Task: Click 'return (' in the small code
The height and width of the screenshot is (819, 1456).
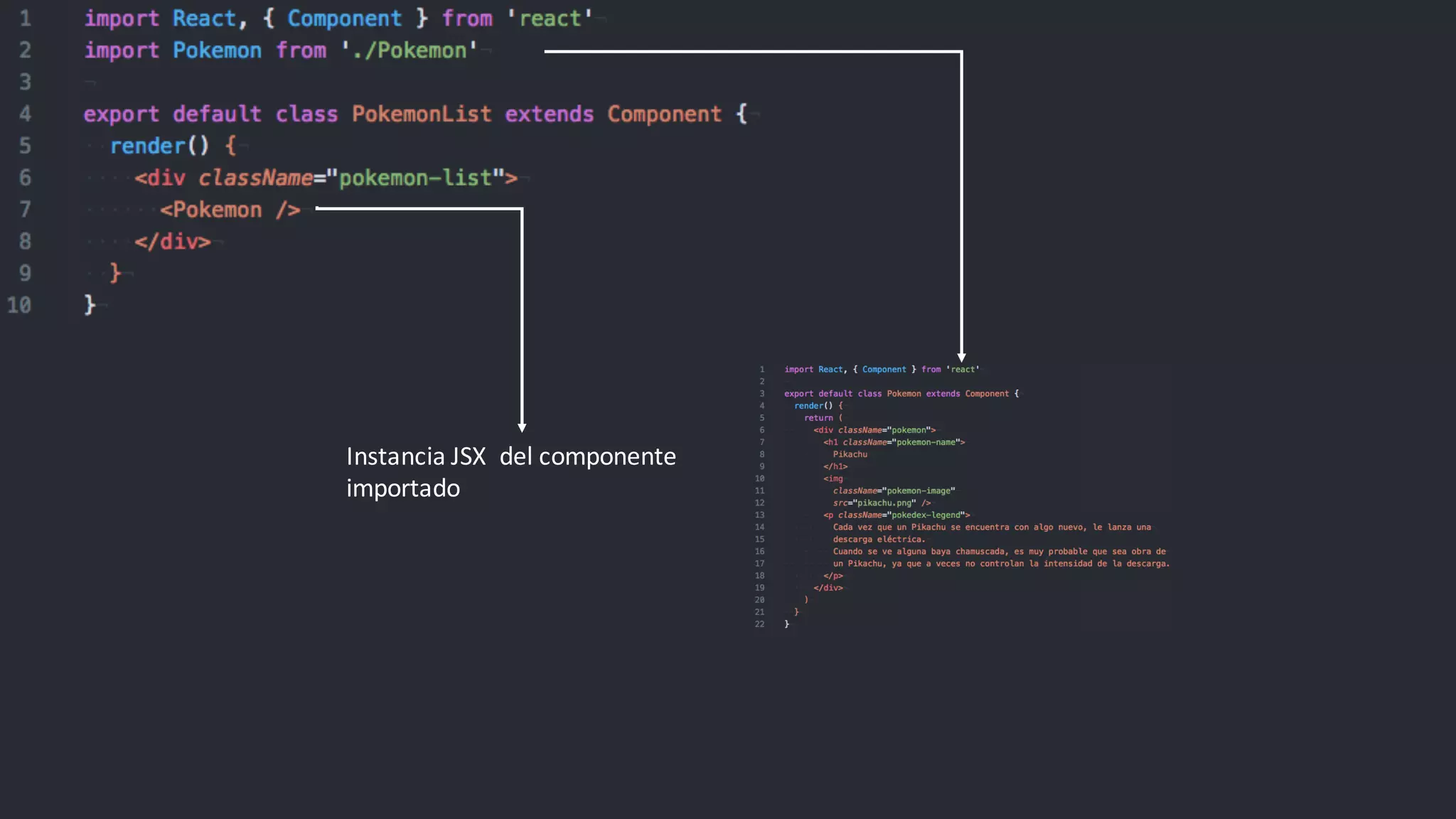Action: pyautogui.click(x=823, y=418)
